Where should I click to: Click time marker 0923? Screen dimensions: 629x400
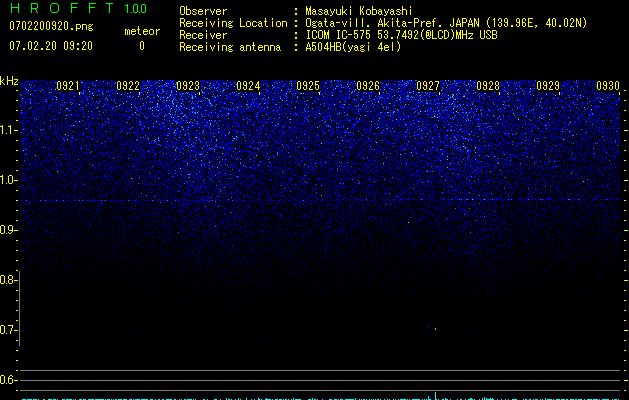tap(188, 86)
